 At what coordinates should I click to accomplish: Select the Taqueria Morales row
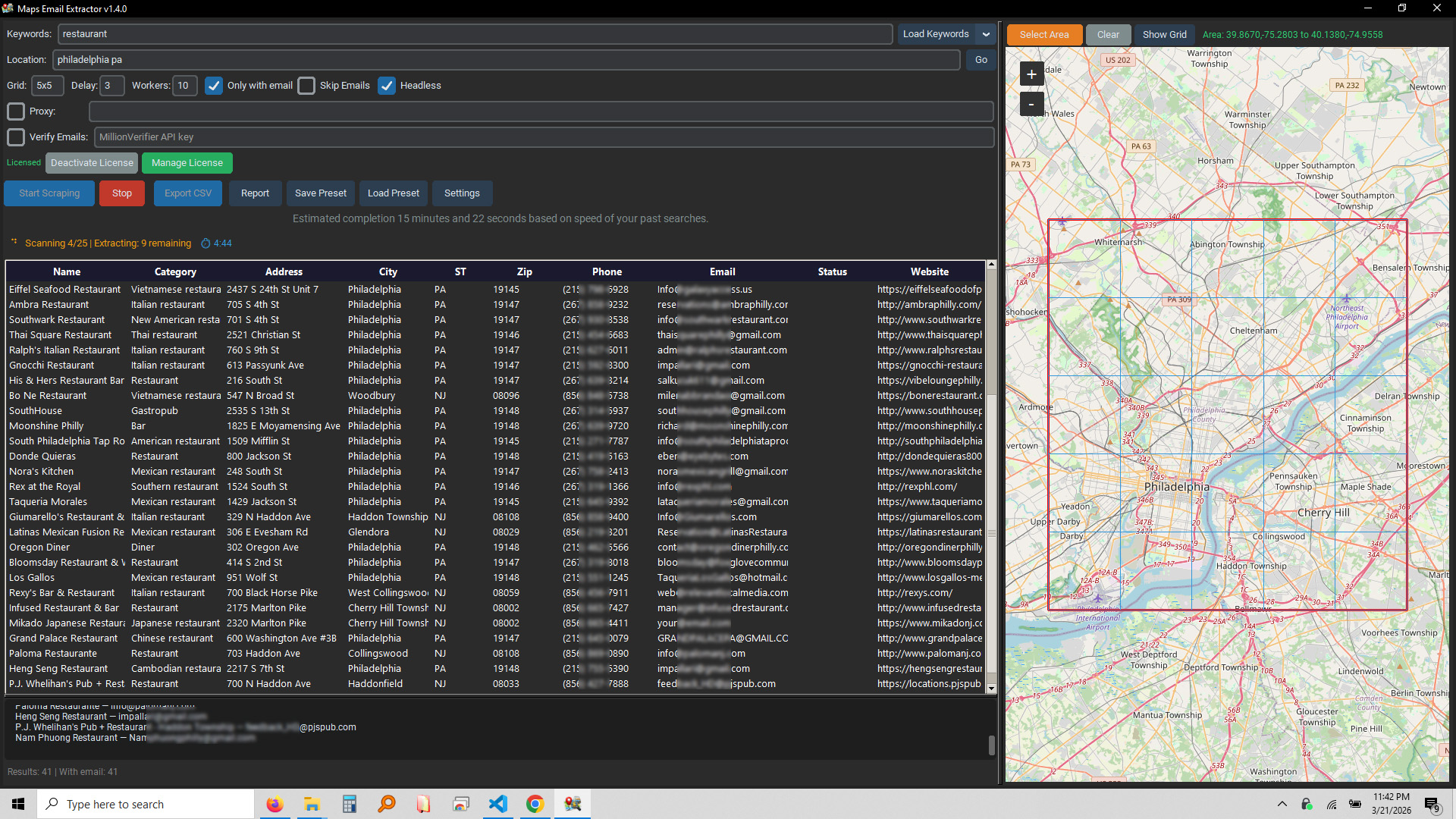(496, 502)
